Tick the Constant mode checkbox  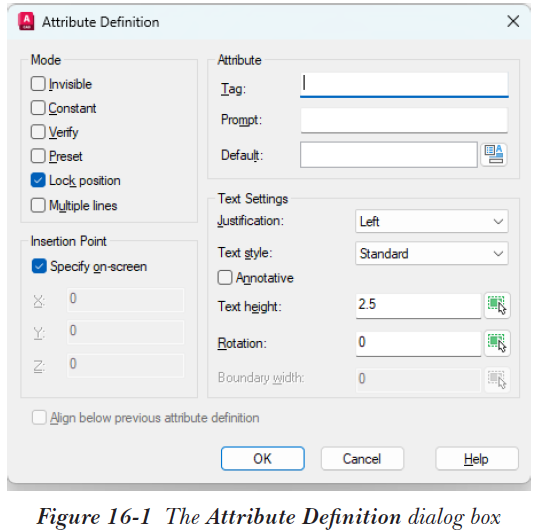coord(38,108)
